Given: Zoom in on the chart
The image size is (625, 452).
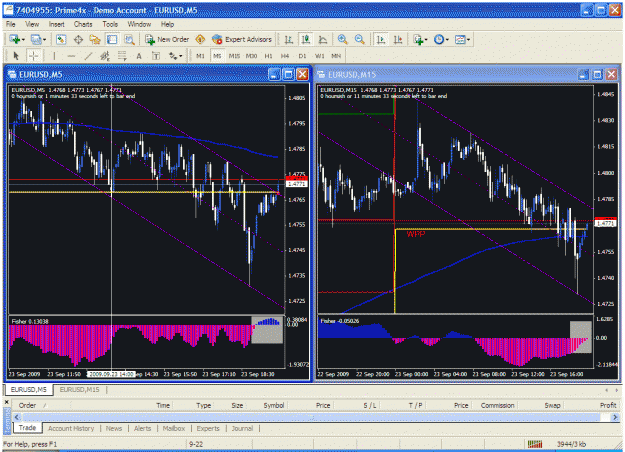Looking at the screenshot, I should (x=342, y=39).
